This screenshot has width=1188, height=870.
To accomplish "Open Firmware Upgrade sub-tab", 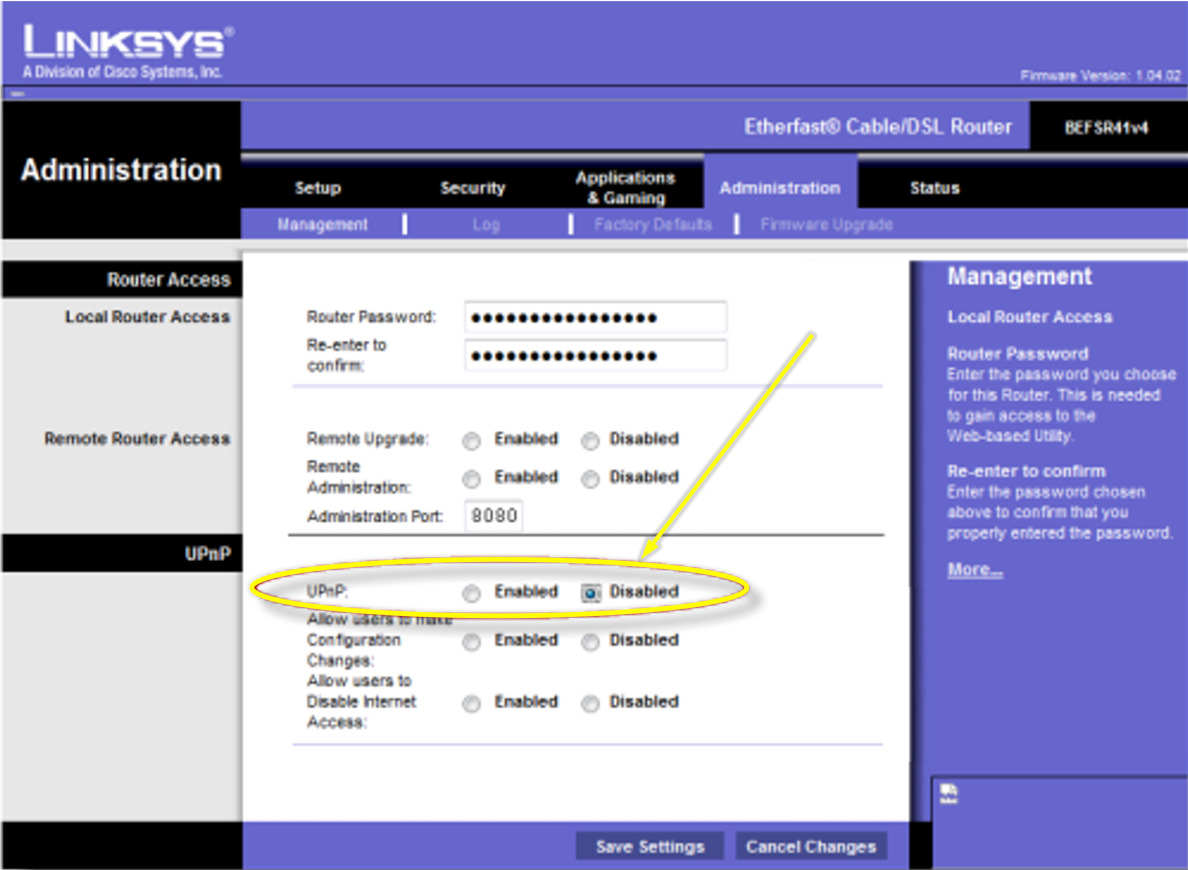I will pos(826,224).
